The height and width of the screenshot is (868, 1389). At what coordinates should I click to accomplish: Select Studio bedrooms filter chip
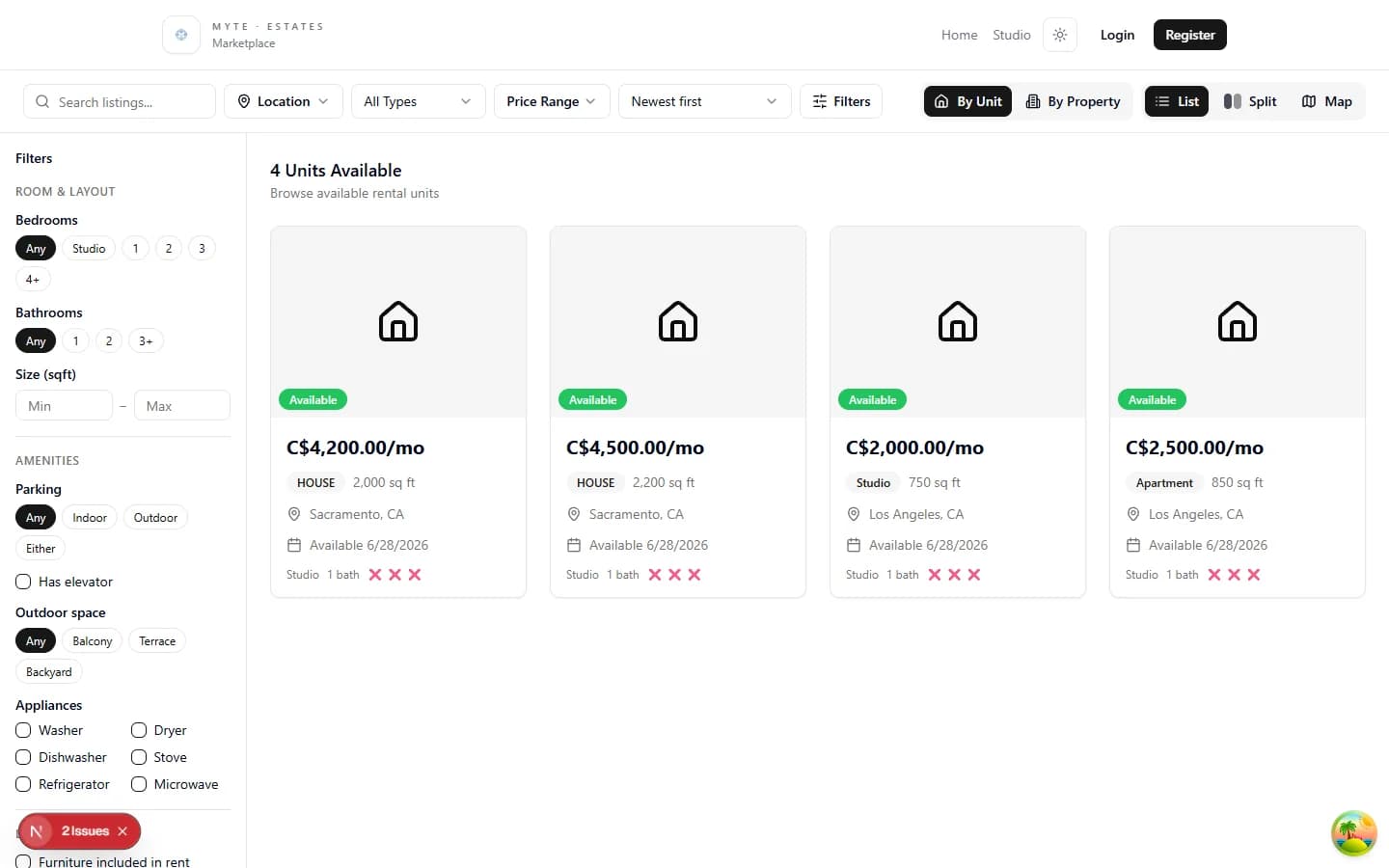89,249
